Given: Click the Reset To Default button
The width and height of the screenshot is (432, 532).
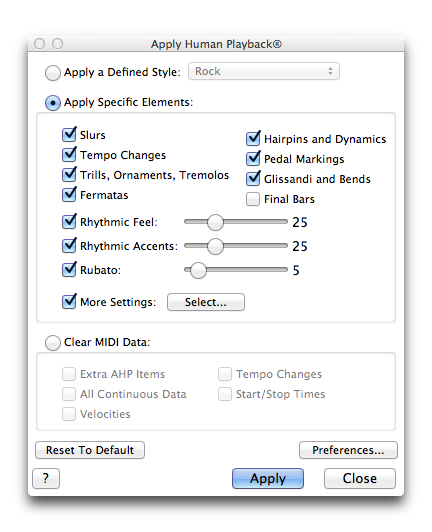Looking at the screenshot, I should (90, 450).
